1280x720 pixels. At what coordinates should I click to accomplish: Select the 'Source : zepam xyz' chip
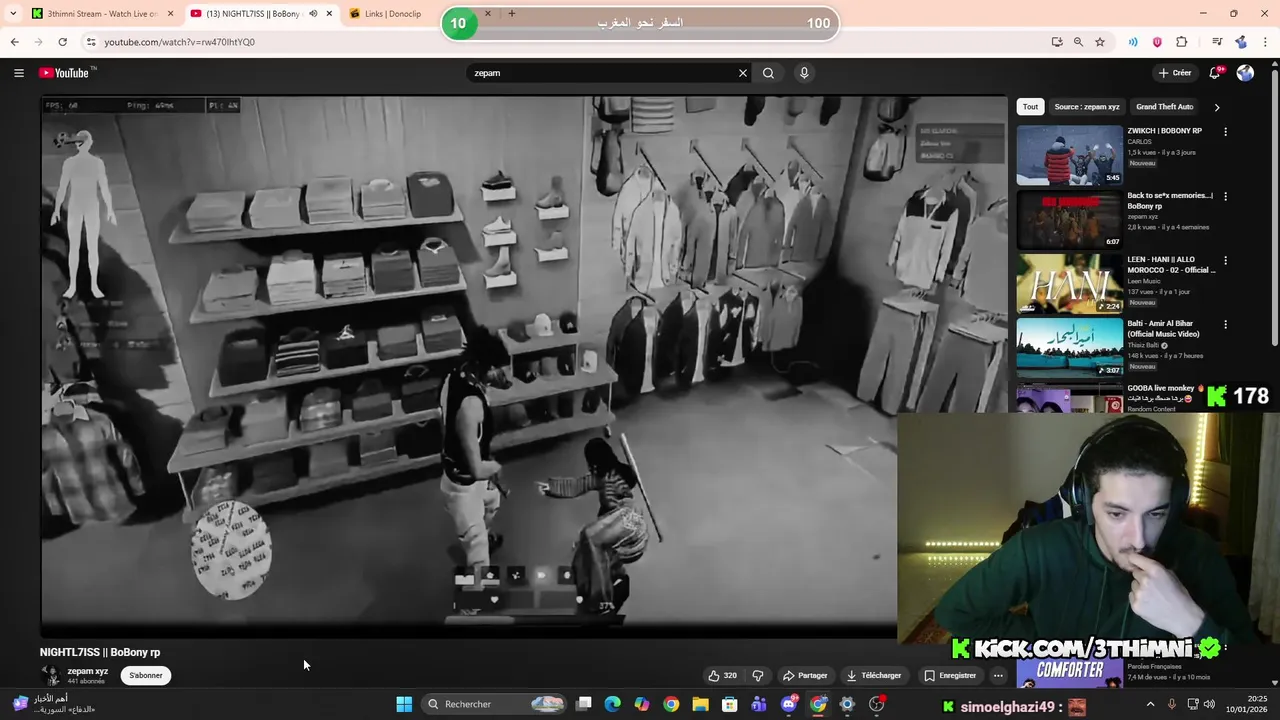1087,107
